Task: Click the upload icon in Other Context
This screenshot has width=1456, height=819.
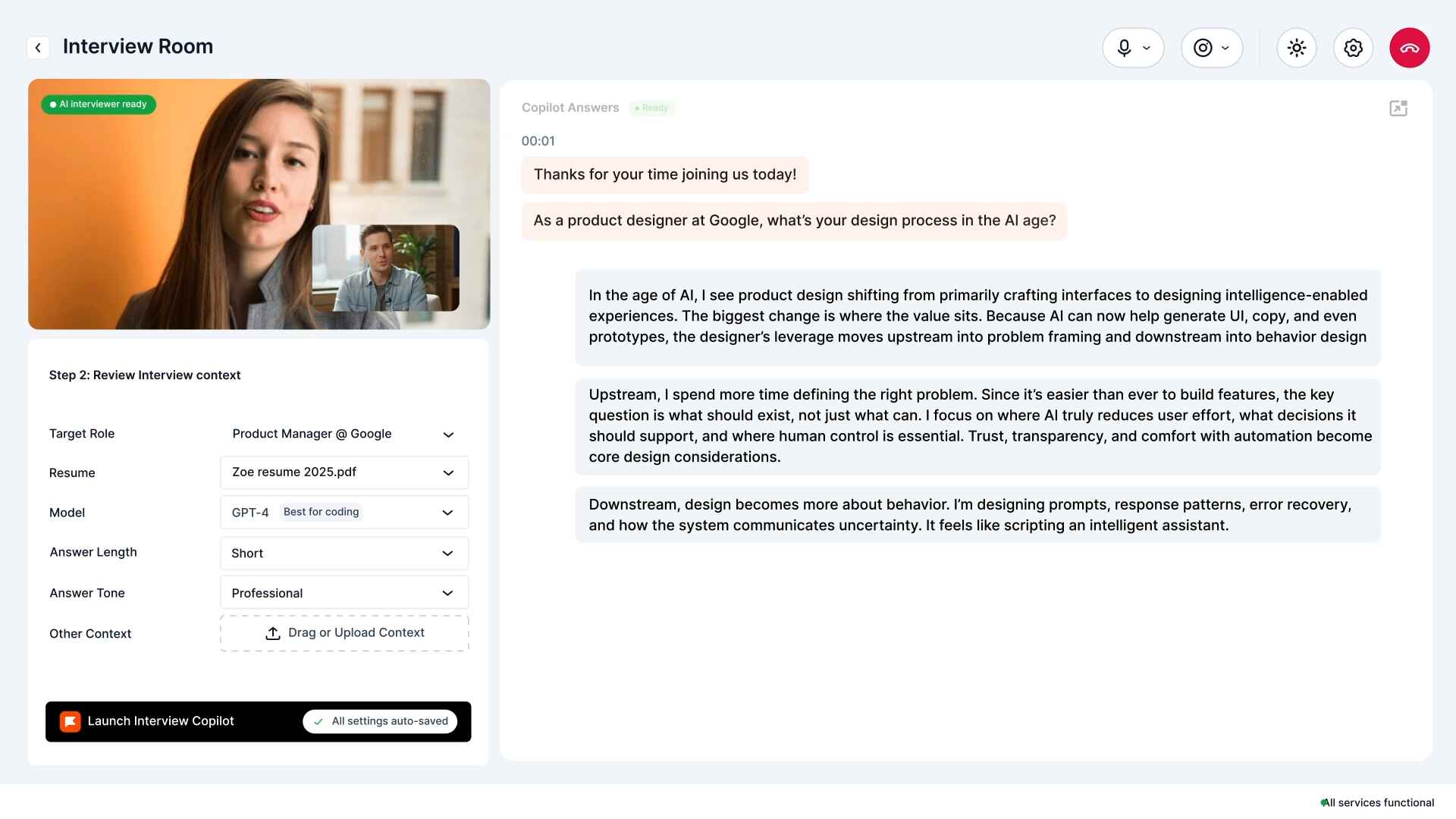Action: pyautogui.click(x=273, y=632)
